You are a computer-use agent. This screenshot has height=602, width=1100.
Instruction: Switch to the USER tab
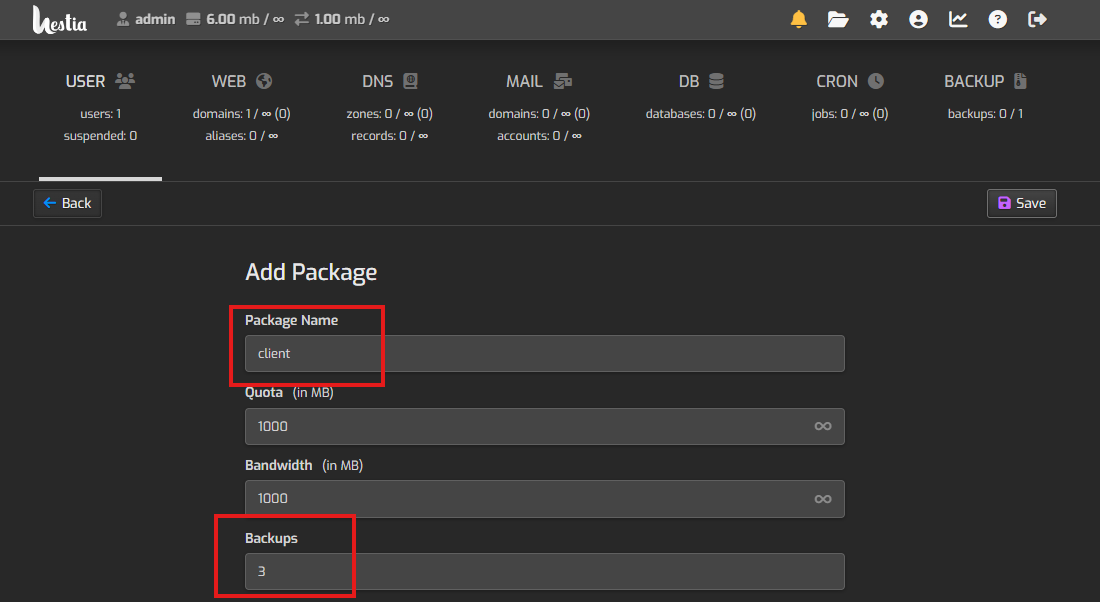100,82
